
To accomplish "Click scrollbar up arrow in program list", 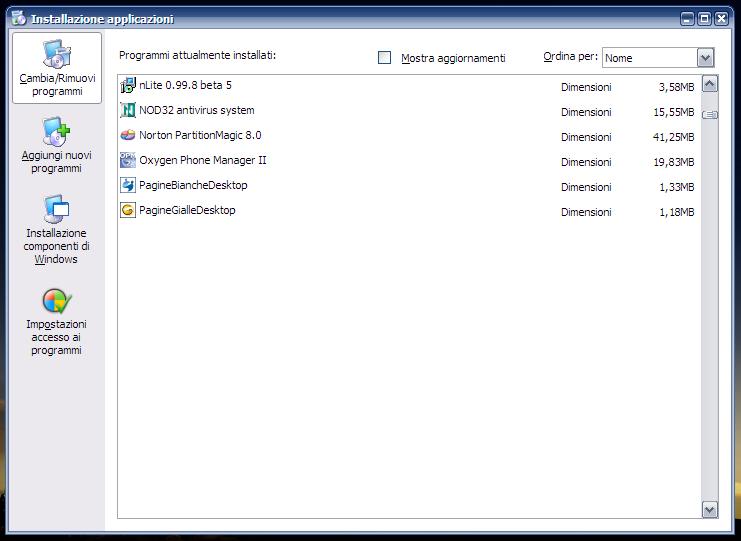I will coord(710,84).
